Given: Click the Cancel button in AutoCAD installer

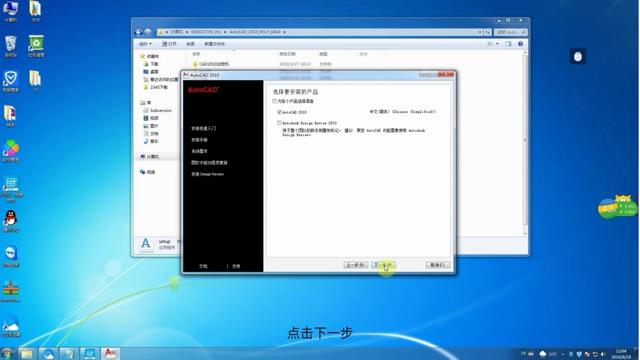Looking at the screenshot, I should coord(438,265).
